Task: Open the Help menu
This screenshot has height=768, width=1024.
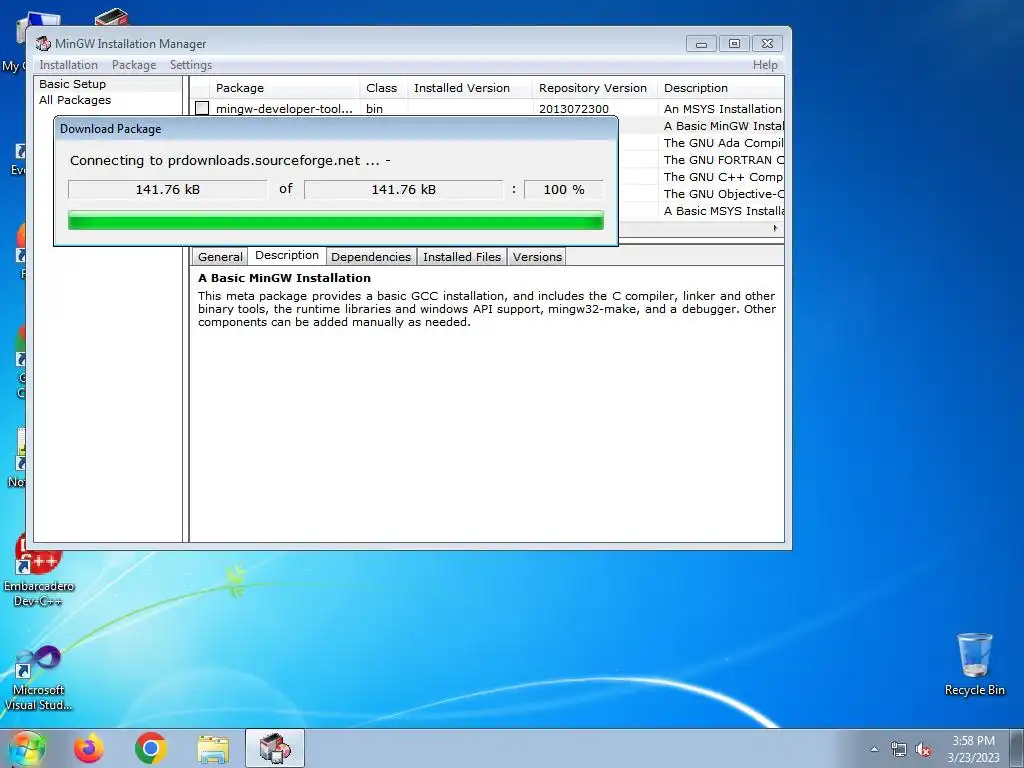Action: pyautogui.click(x=765, y=65)
